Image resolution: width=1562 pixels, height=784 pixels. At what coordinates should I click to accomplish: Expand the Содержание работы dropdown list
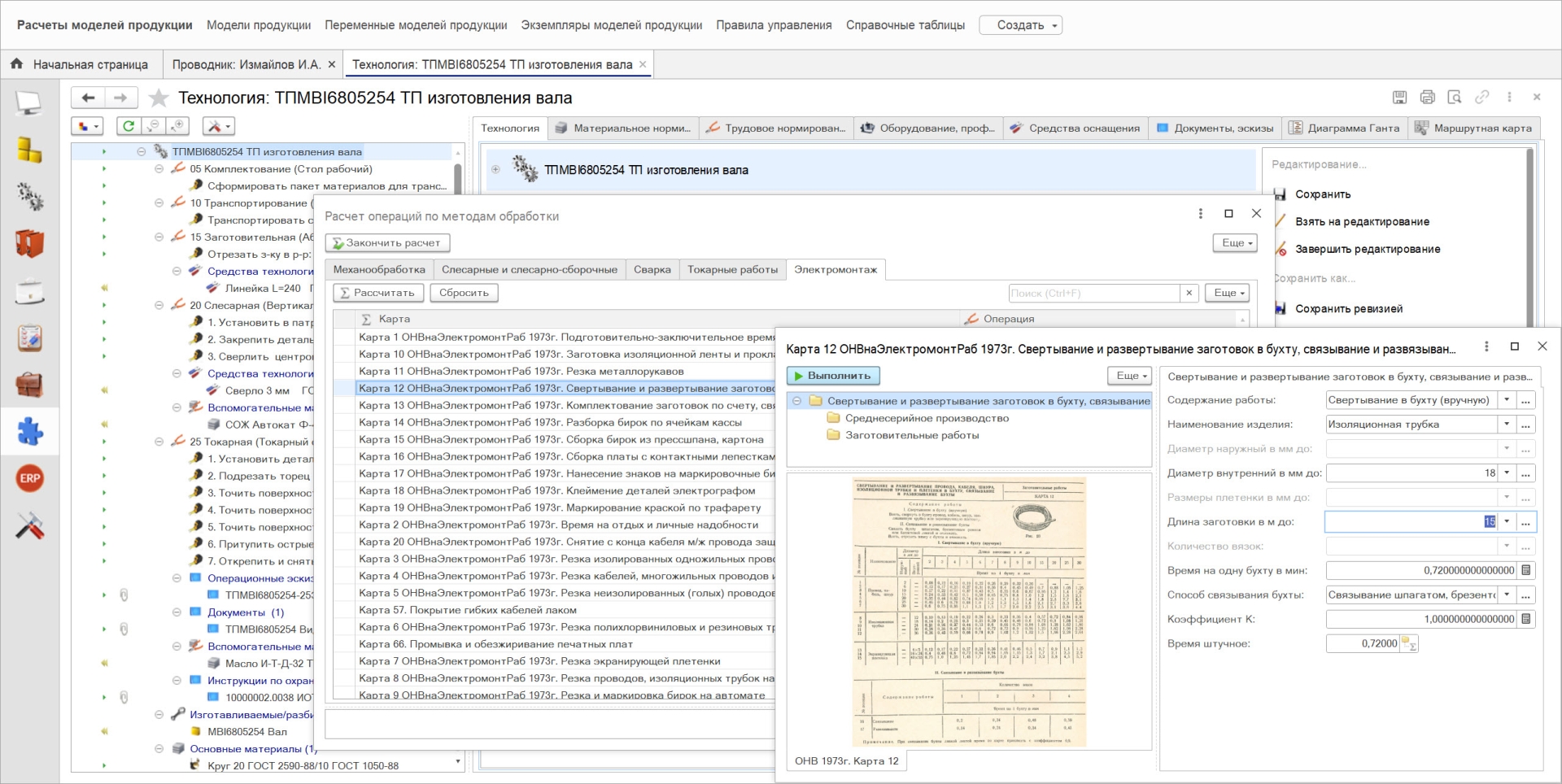[1507, 400]
